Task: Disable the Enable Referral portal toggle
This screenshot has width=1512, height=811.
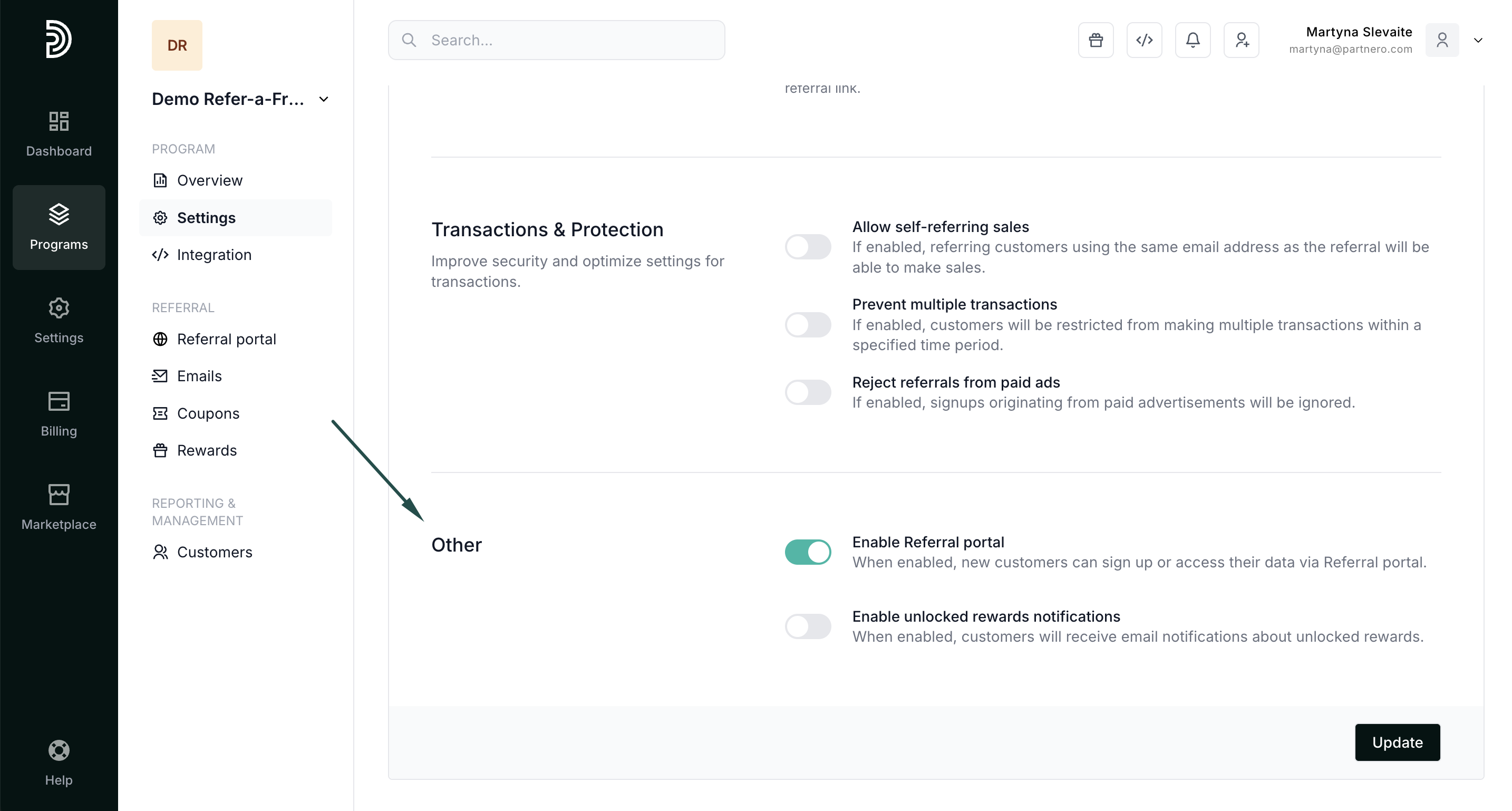Action: [808, 552]
